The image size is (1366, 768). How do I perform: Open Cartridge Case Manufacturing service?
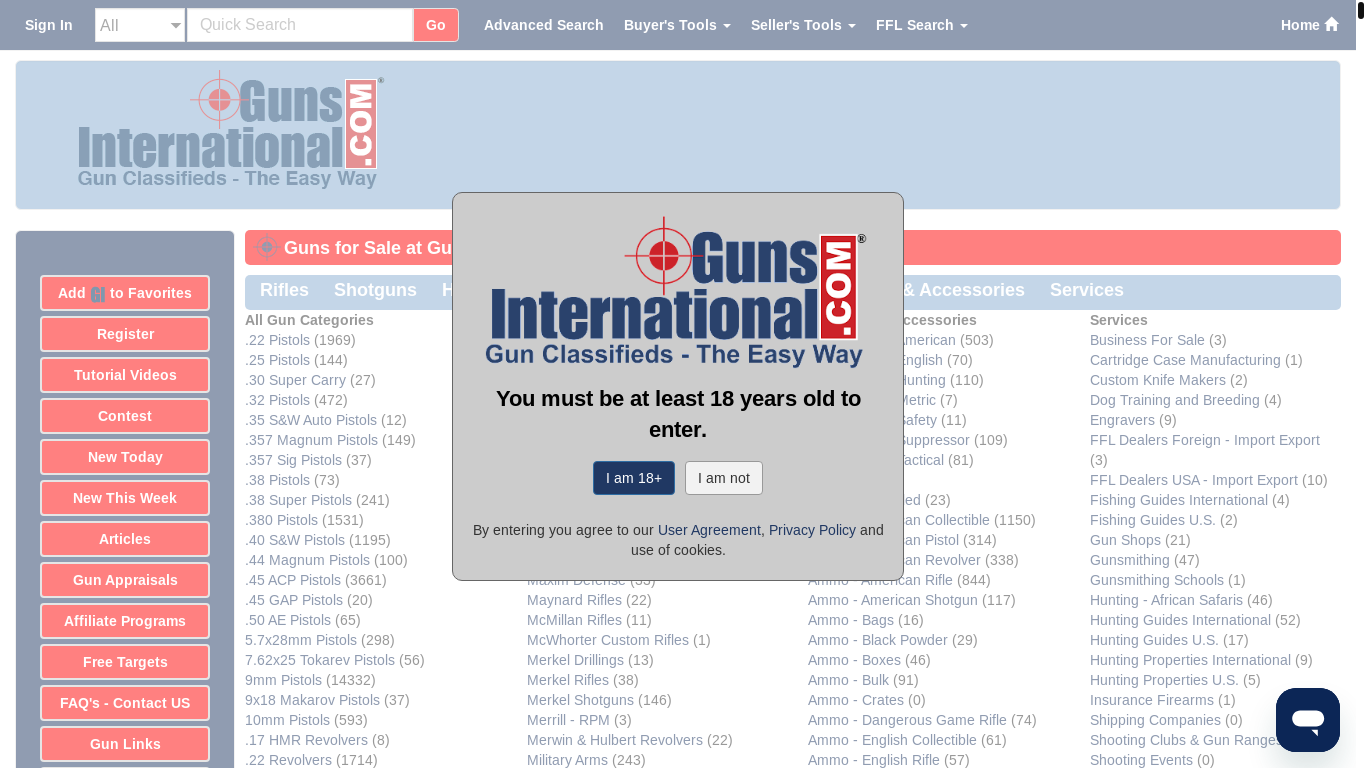click(1185, 360)
